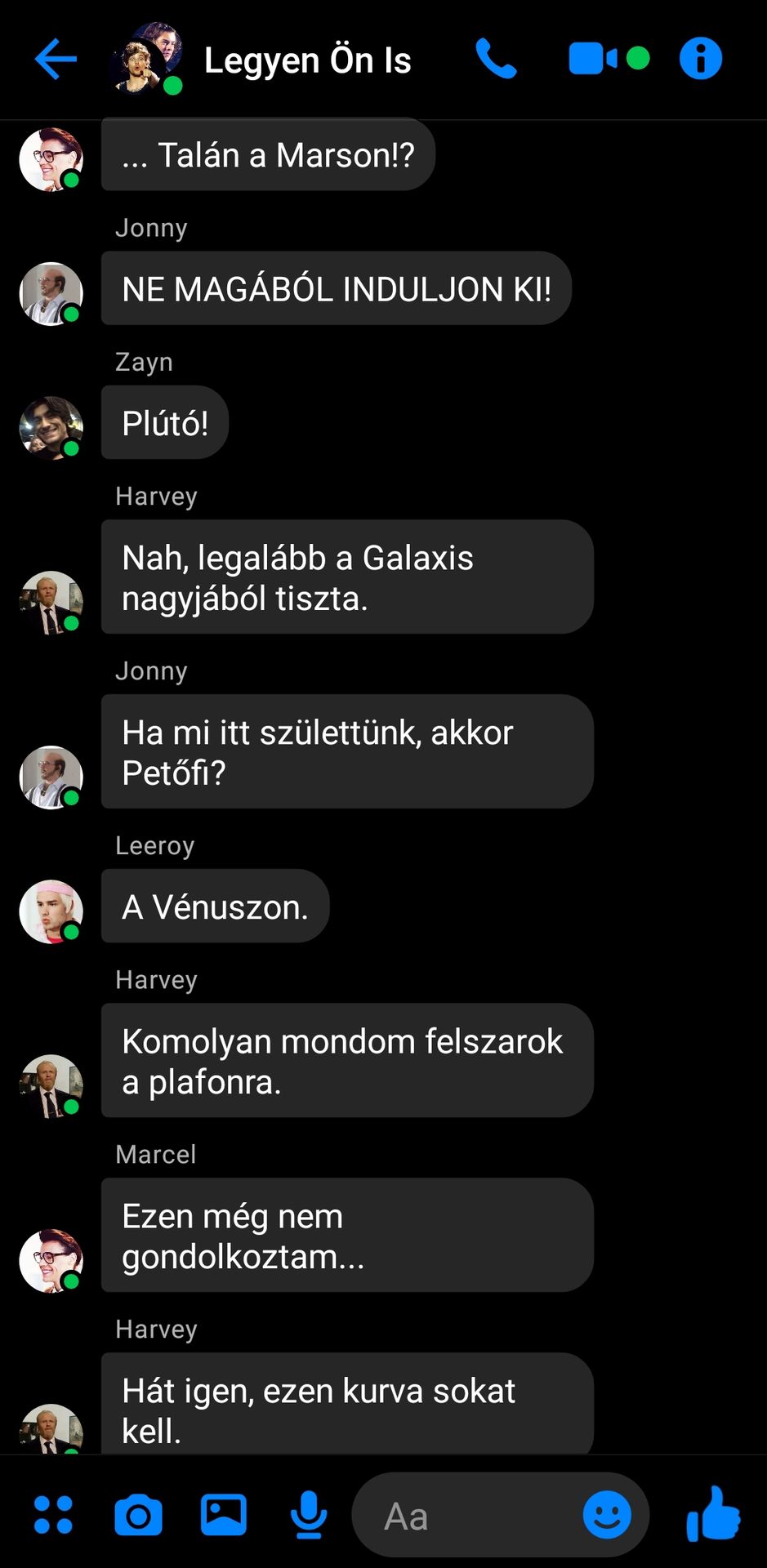Screen dimensions: 767x1568
Task: Tap Jonny's avatar next to the Petőfi message
Action: pos(51,777)
